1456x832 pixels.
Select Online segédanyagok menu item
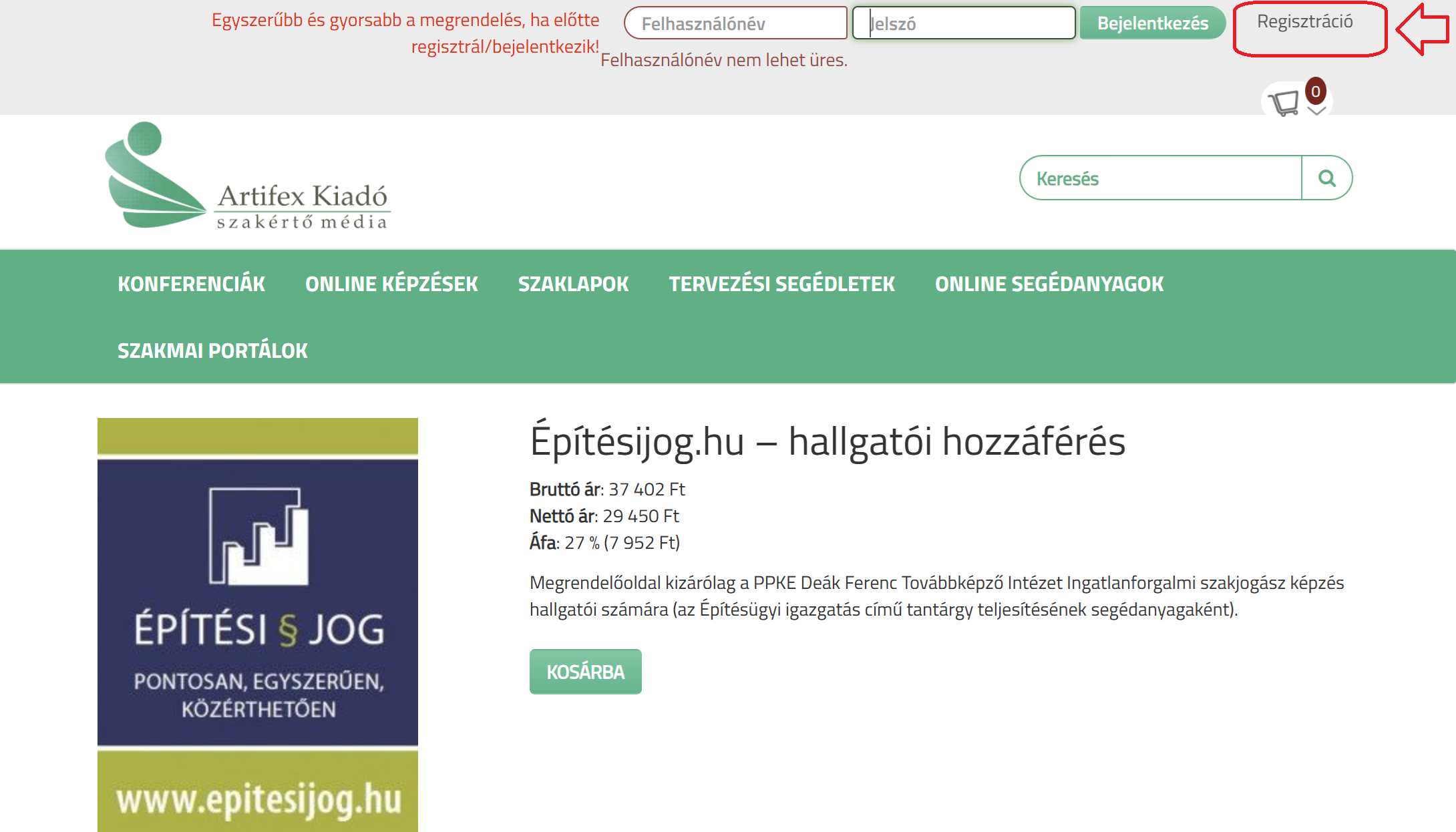(1049, 284)
